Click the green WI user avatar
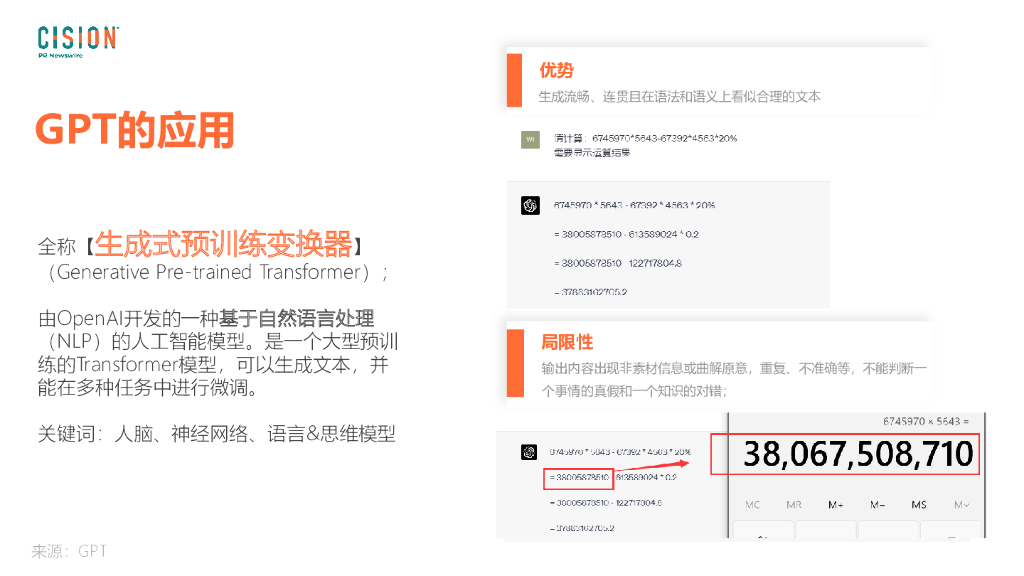Viewport: 1024px width, 576px height. [x=530, y=139]
